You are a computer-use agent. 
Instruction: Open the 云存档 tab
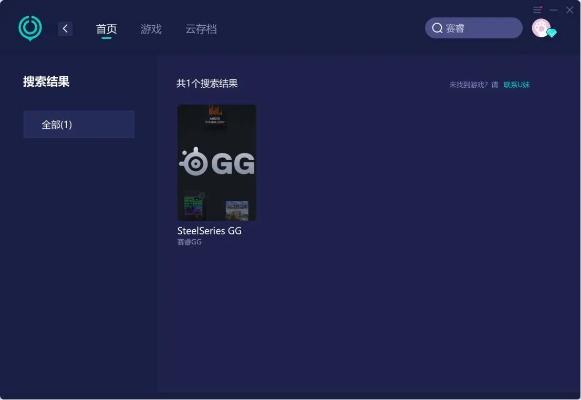201,29
